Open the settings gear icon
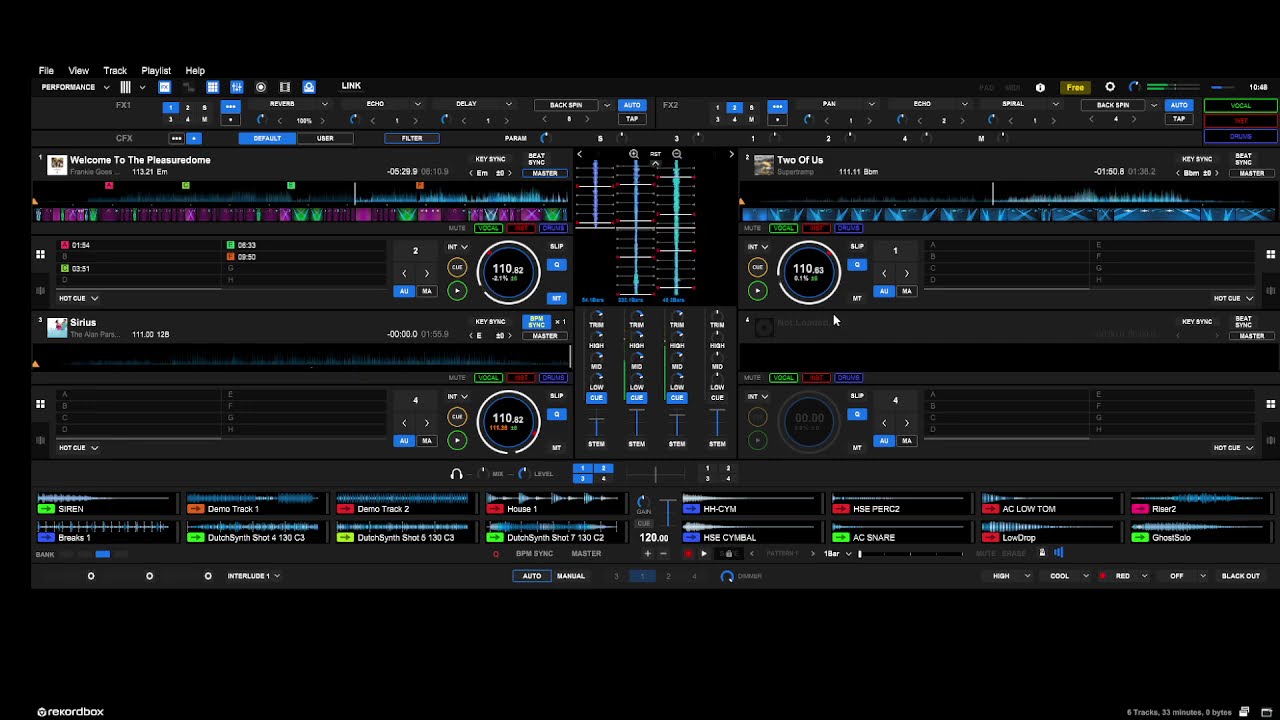 tap(1110, 87)
